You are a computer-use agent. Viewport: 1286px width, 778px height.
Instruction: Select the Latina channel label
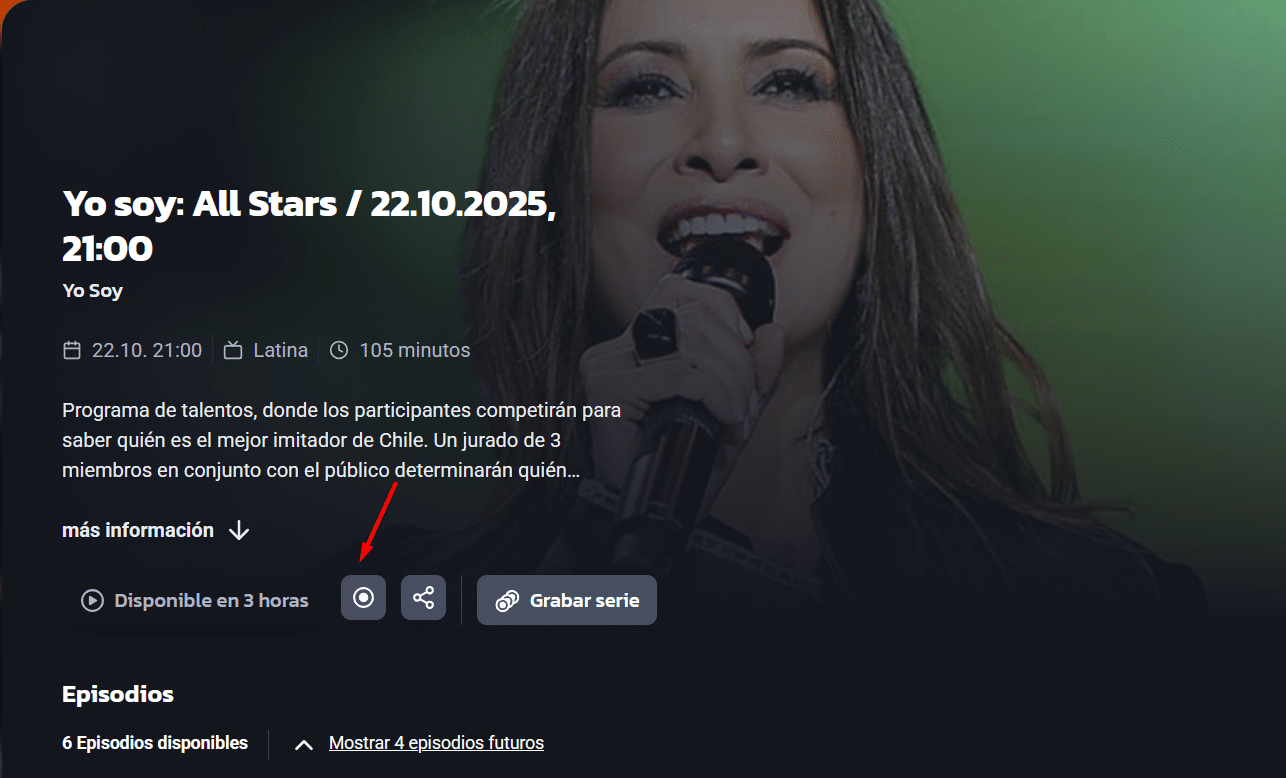[x=280, y=350]
